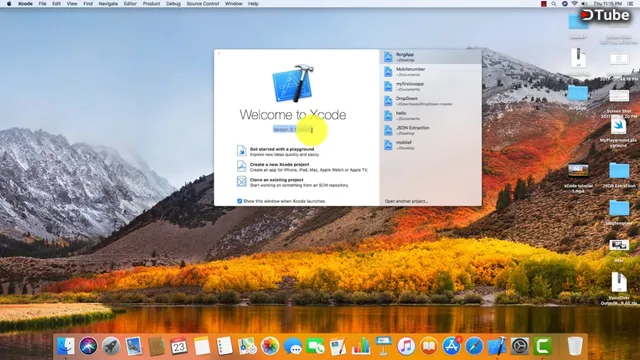Open the Editor menu
Viewport: 640px width, 360px height.
tap(130, 4)
